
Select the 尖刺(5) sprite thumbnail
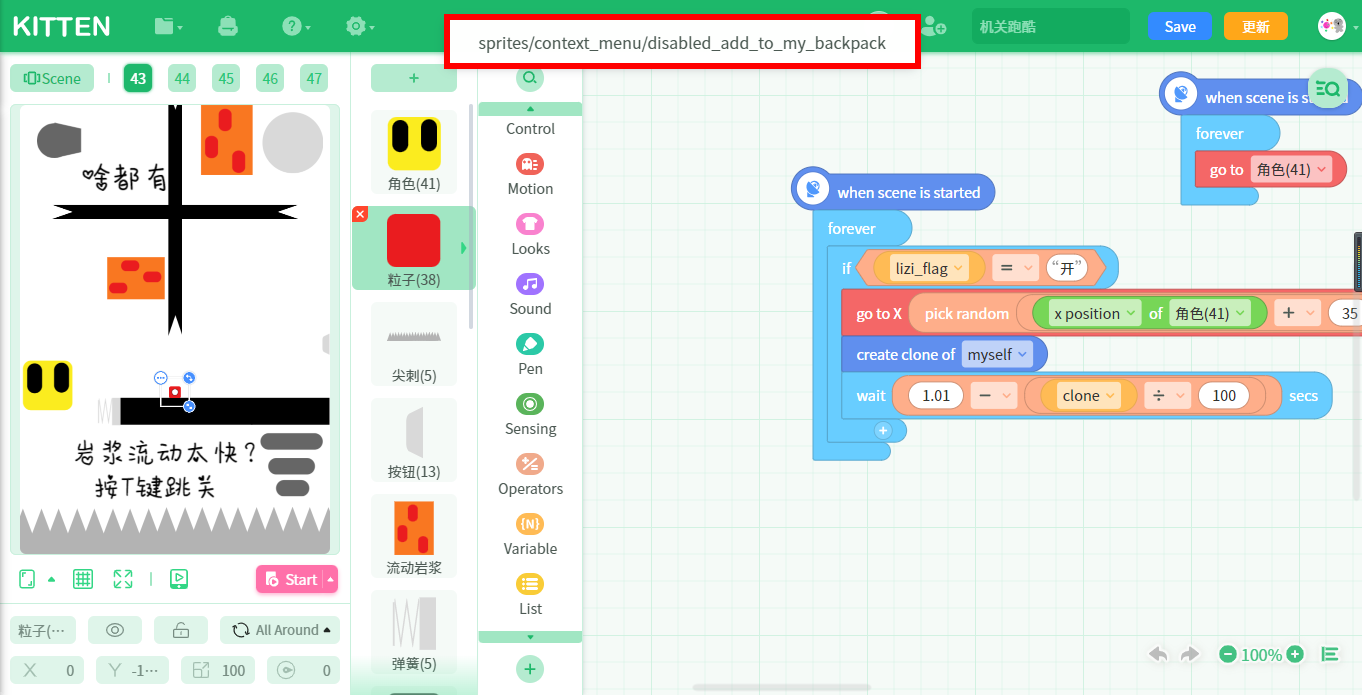414,344
